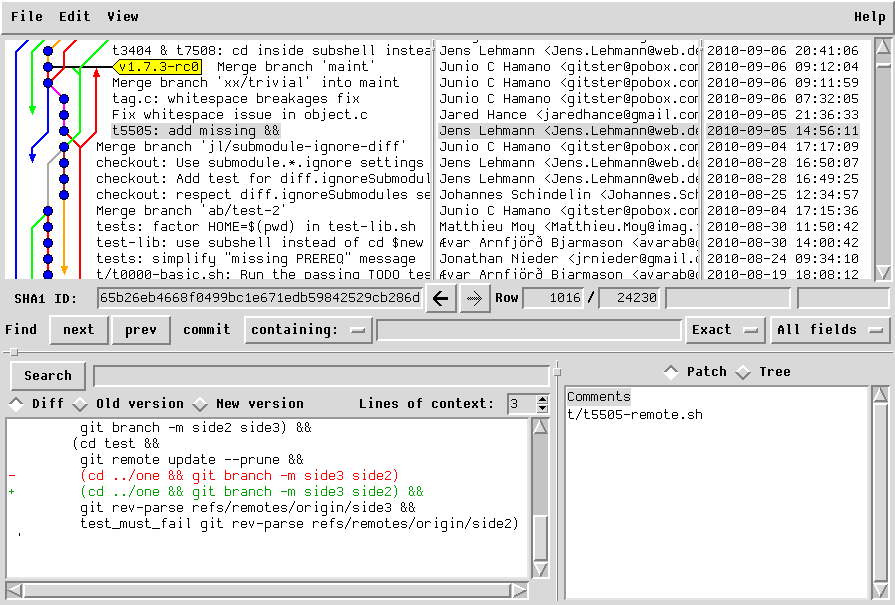Select commit 'Merge branch 'xx/trivial' into maint'
895x605 pixels.
pyautogui.click(x=256, y=83)
